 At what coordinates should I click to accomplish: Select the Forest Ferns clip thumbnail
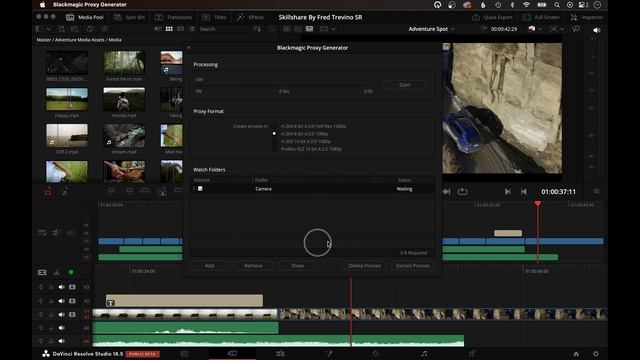coord(124,62)
